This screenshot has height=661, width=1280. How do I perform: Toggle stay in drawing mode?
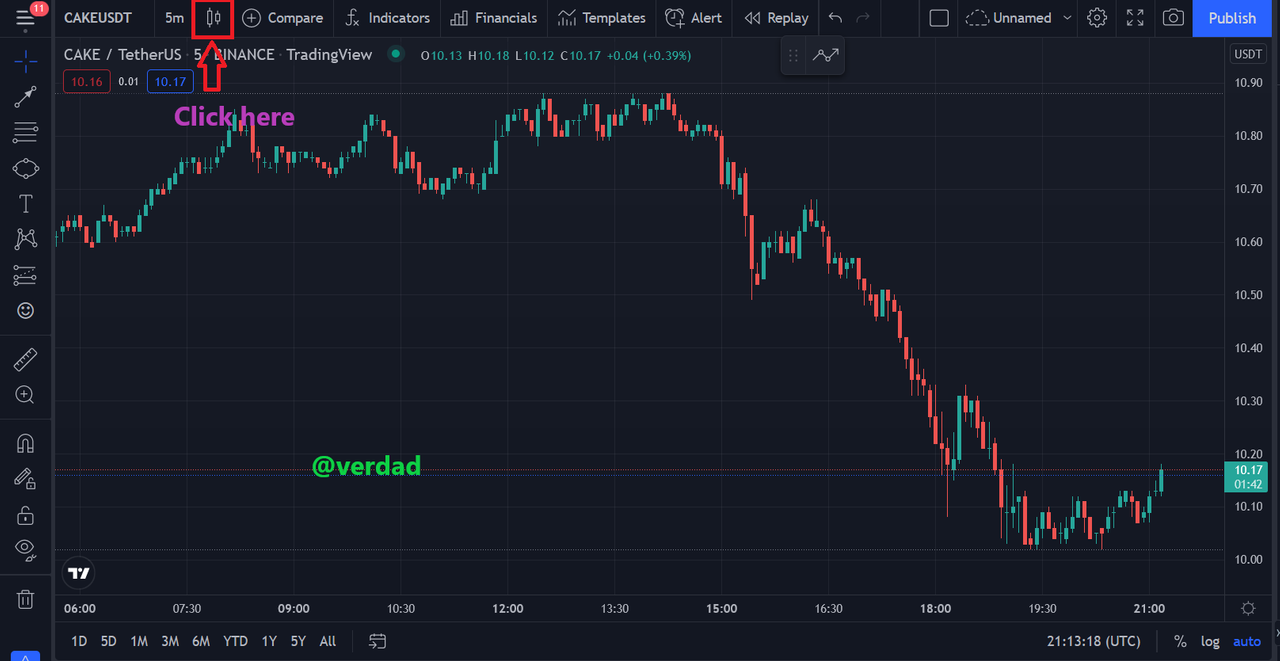(26, 479)
